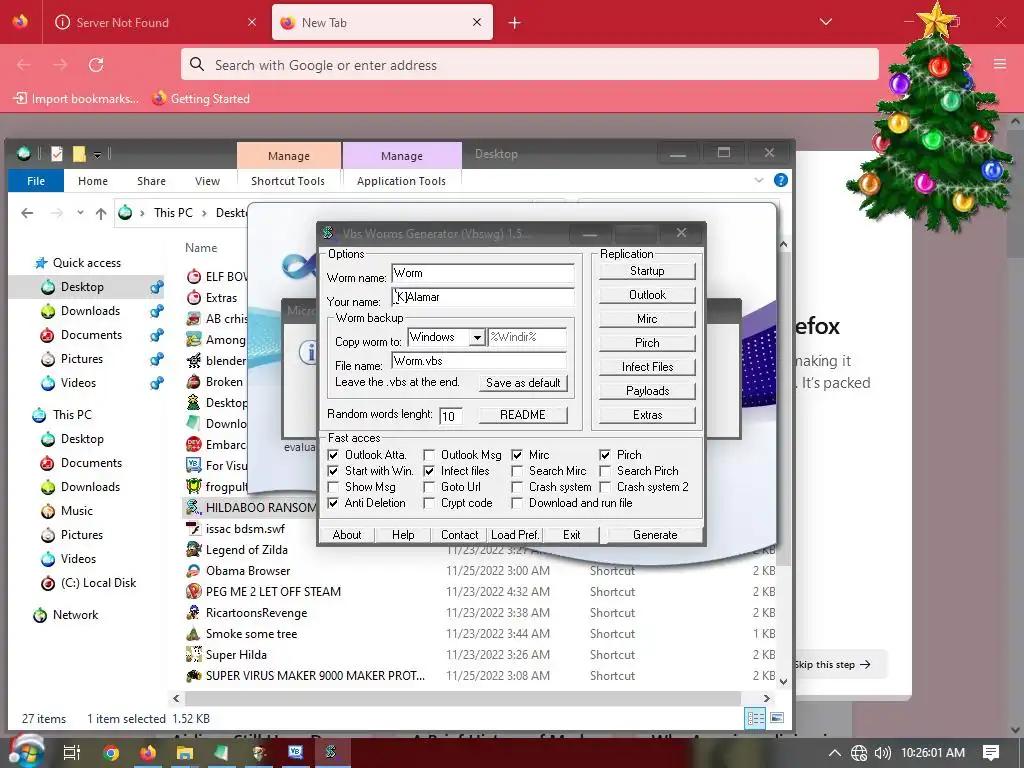Open Getting Started bookmark
Screen dimensions: 1024x768
200,99
